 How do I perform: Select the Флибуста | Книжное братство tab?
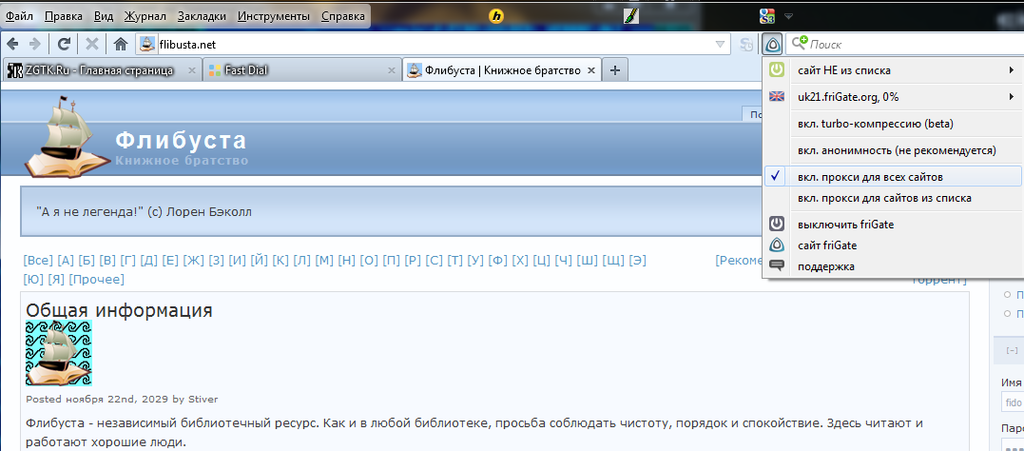coord(501,70)
